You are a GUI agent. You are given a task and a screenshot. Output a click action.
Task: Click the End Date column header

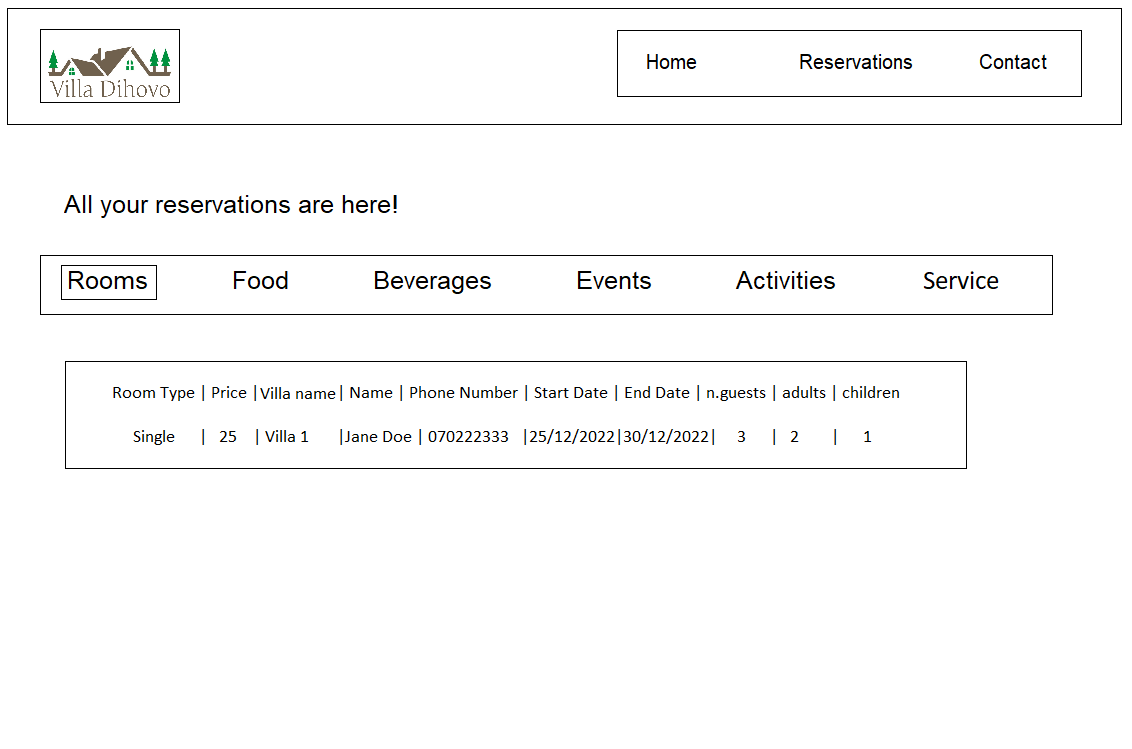click(x=656, y=393)
